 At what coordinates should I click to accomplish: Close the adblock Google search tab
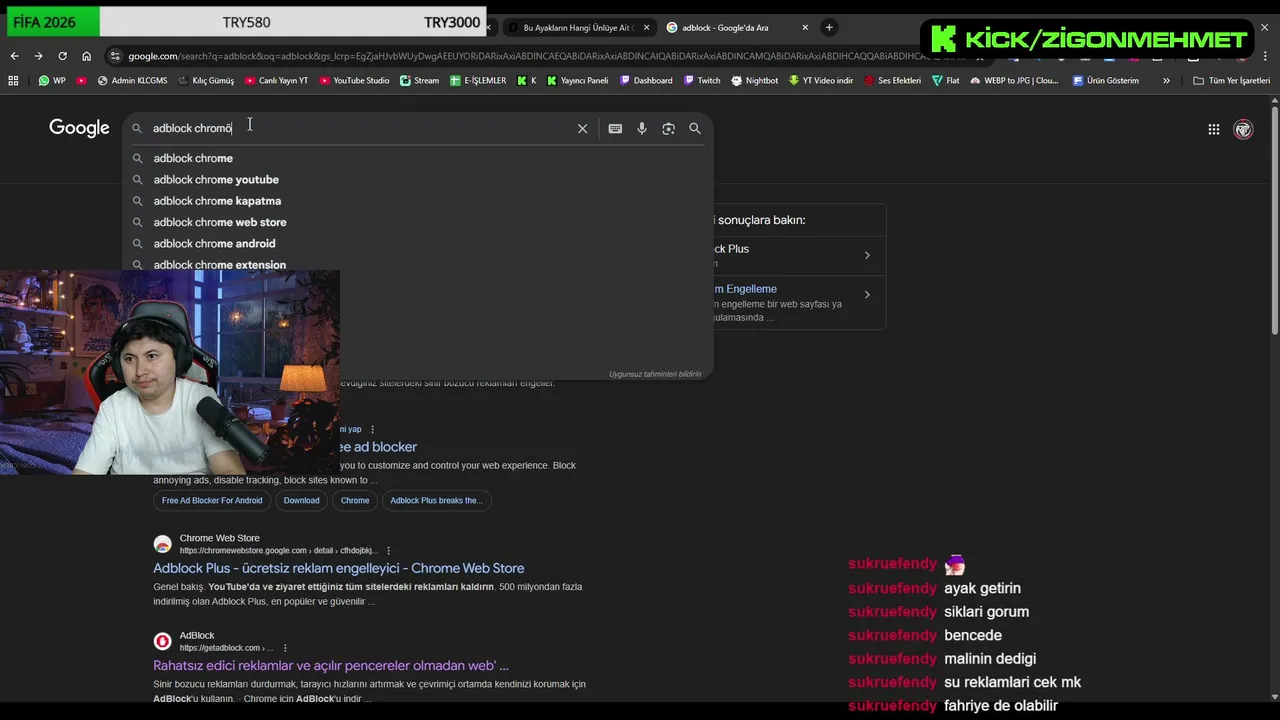[x=805, y=28]
